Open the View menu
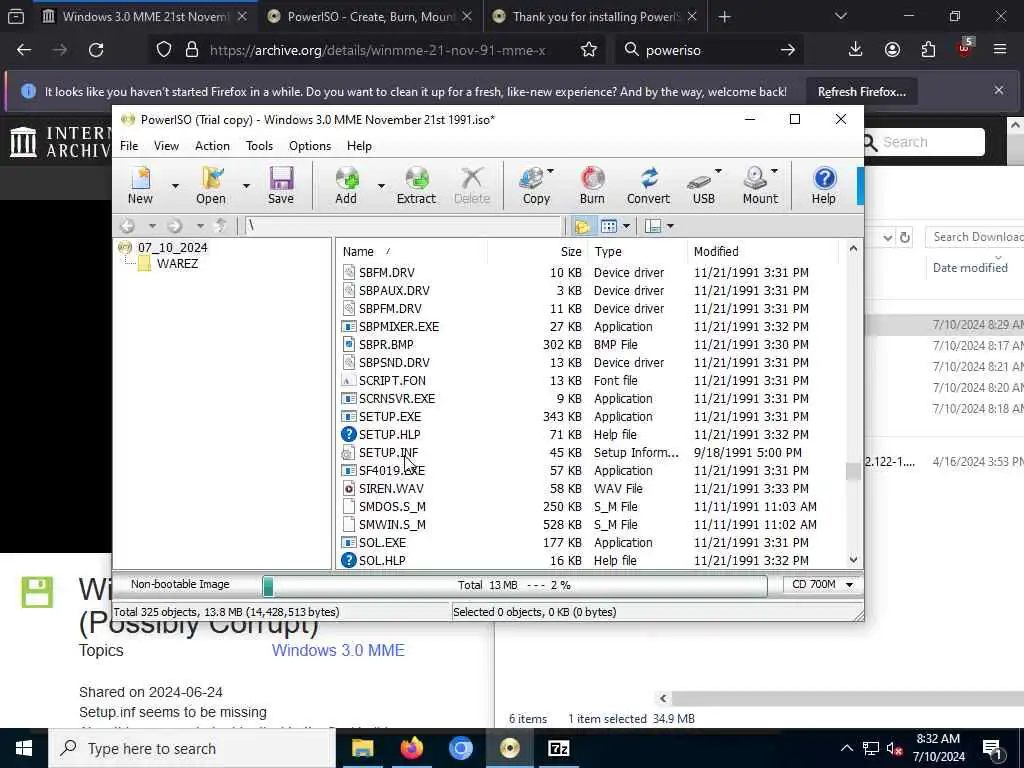Viewport: 1024px width, 768px height. point(166,146)
